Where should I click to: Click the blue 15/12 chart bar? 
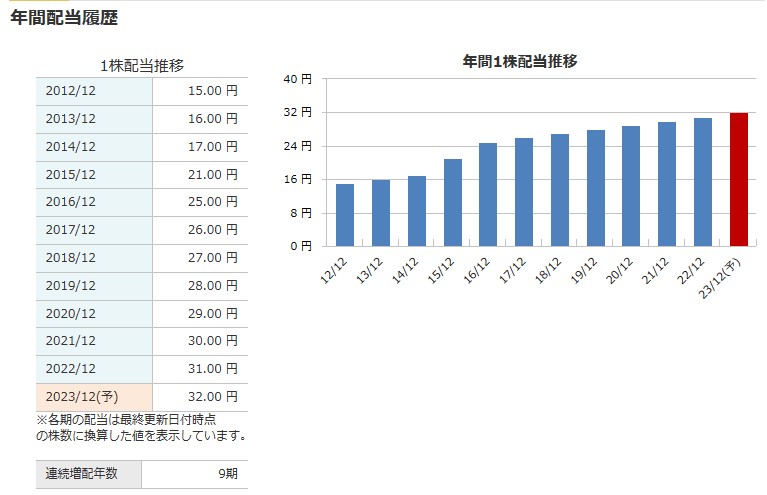(x=452, y=202)
